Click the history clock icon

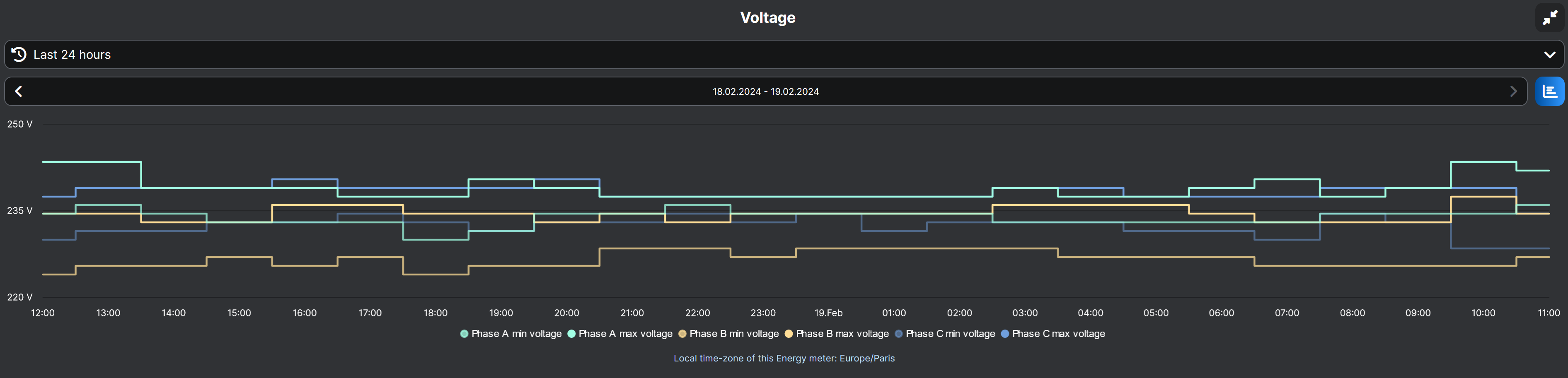coord(19,55)
